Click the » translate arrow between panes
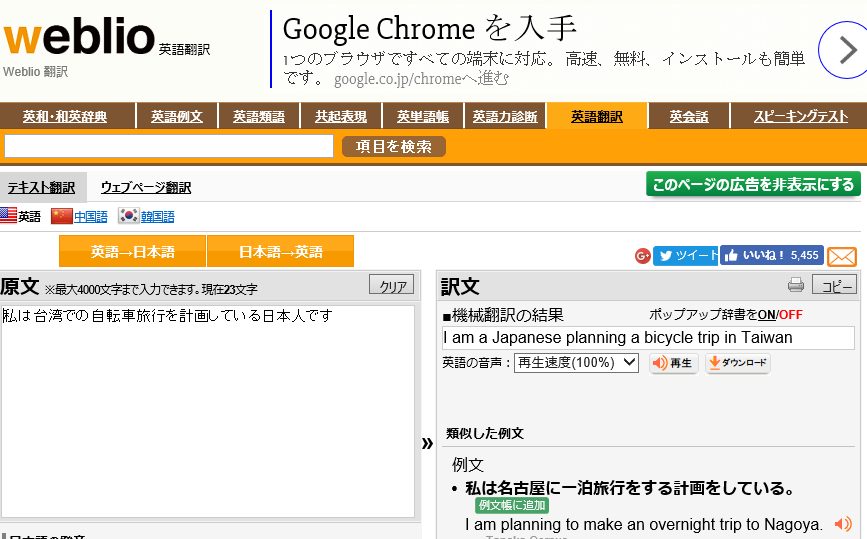The height and width of the screenshot is (539, 867). coord(427,443)
